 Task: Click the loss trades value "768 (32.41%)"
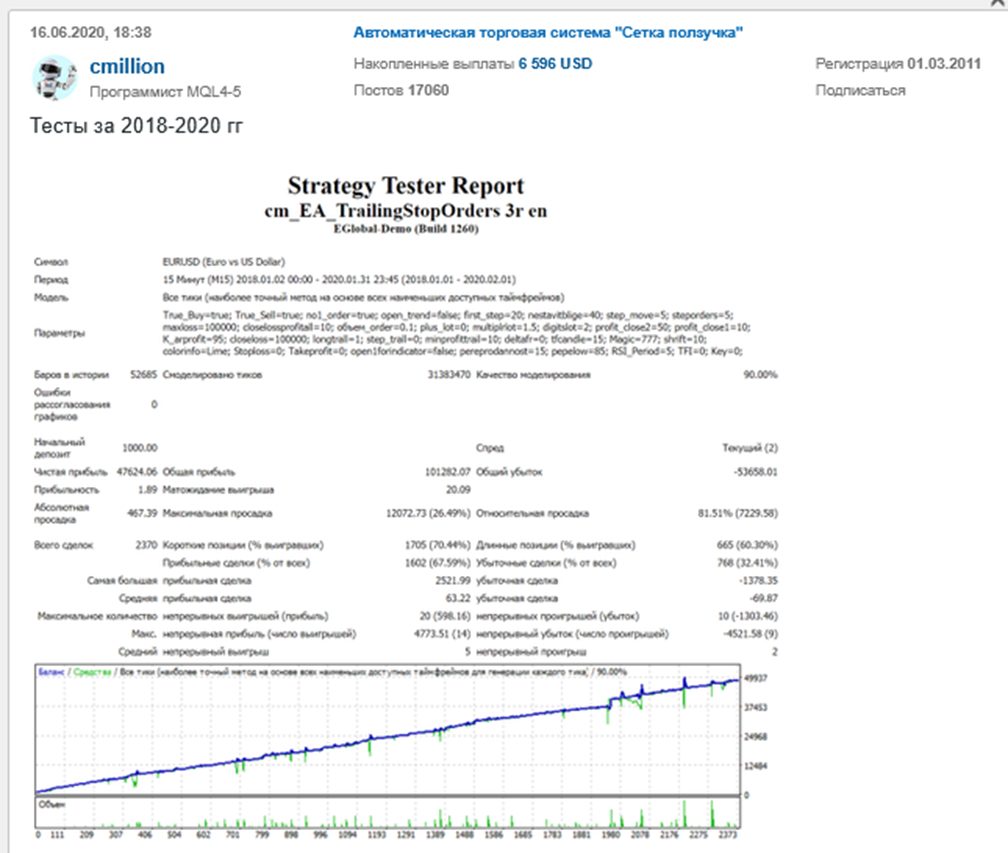point(747,563)
